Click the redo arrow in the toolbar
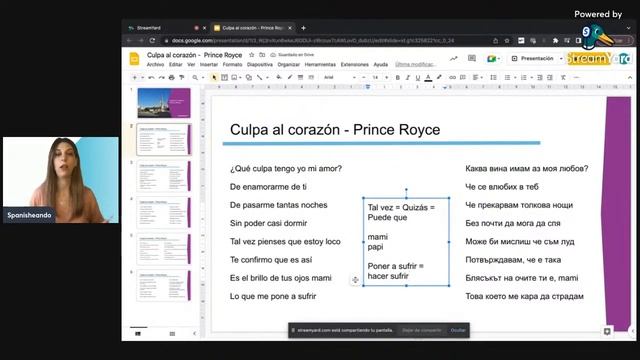This screenshot has width=640, height=360. click(x=162, y=78)
